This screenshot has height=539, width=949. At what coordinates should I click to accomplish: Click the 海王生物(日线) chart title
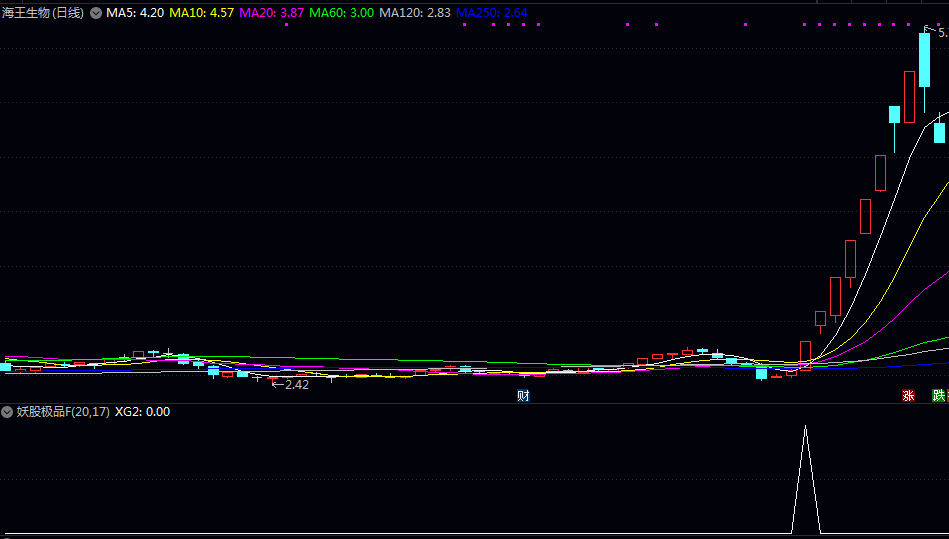[x=43, y=13]
